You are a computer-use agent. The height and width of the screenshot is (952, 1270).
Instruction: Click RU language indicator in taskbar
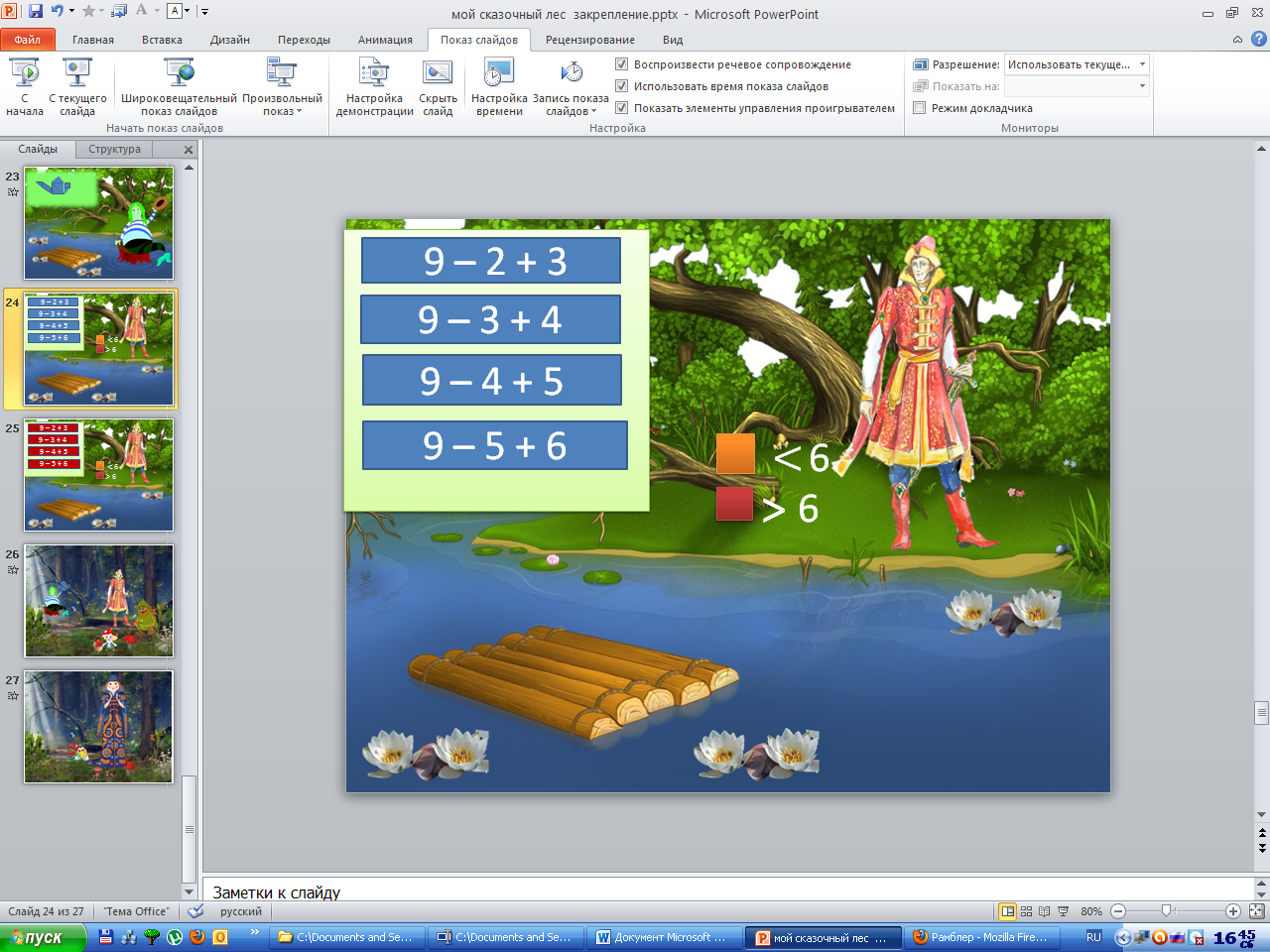(x=1093, y=937)
